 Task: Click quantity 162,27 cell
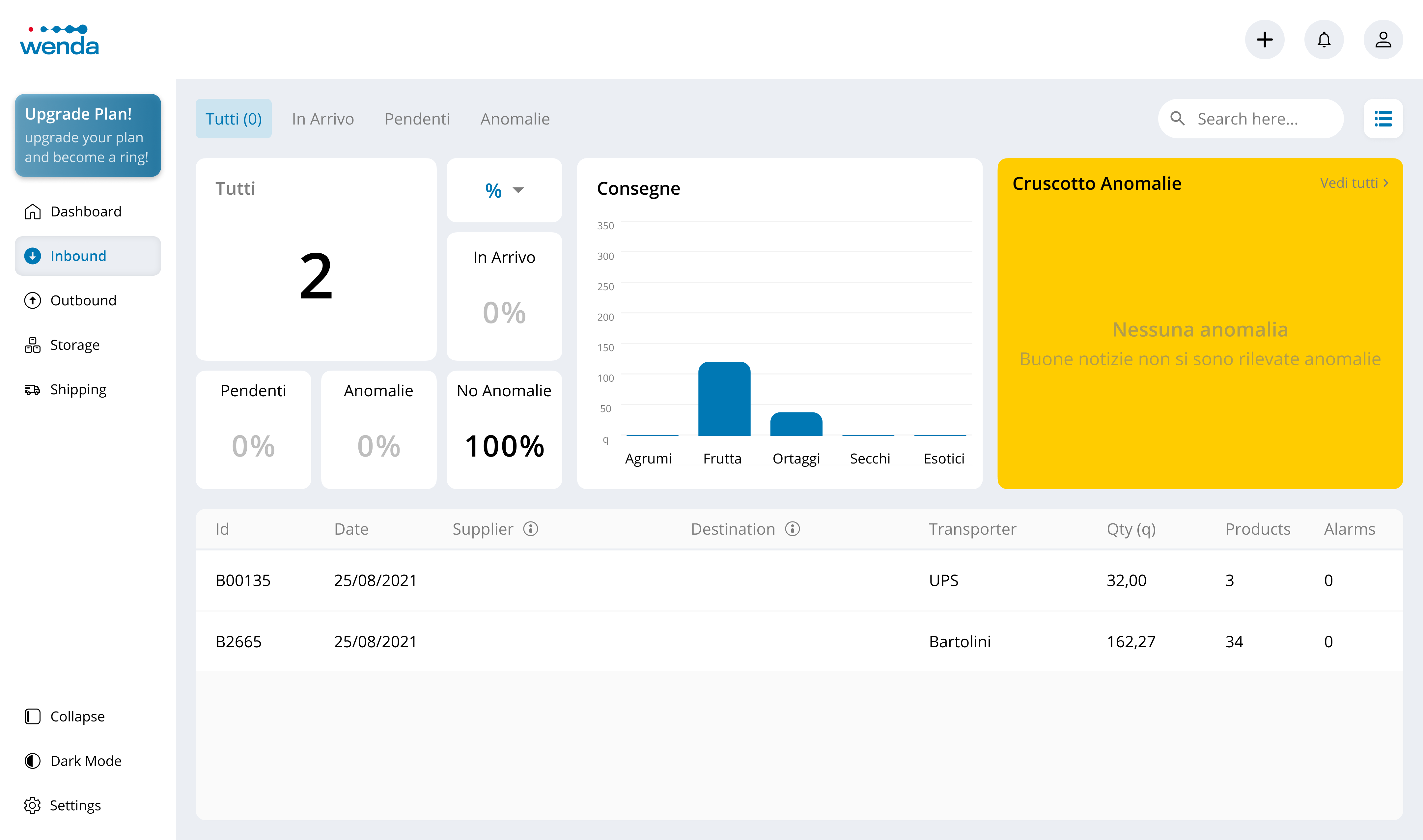[x=1131, y=641]
